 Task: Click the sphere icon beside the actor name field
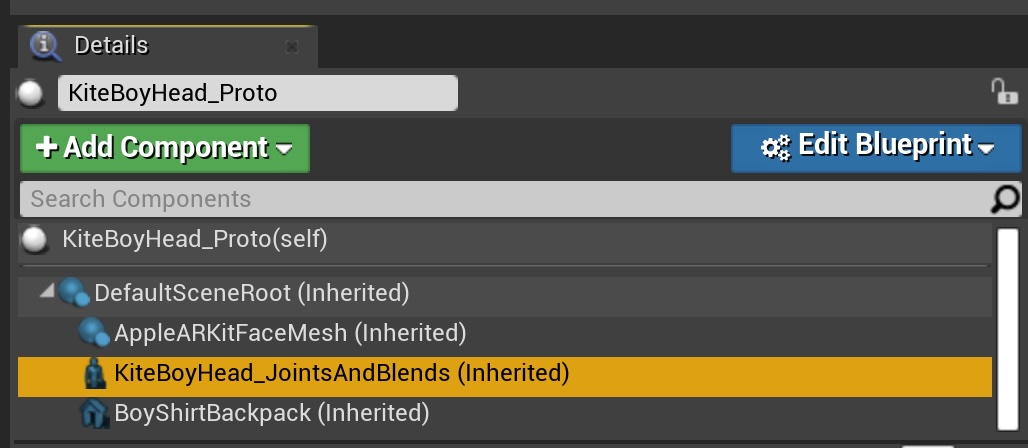pos(30,94)
